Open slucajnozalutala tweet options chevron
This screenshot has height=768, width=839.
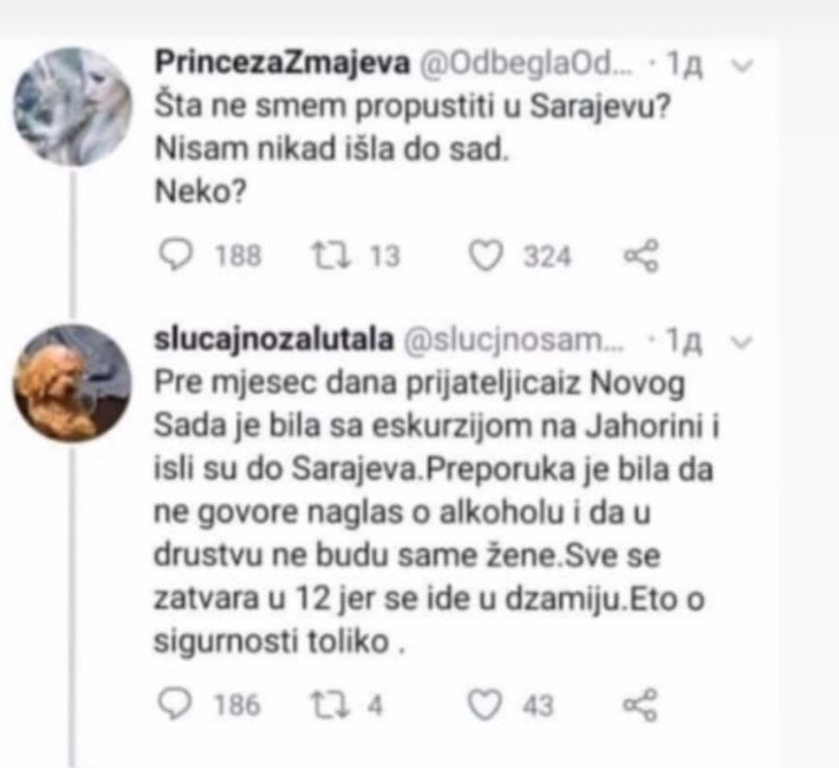tap(742, 341)
